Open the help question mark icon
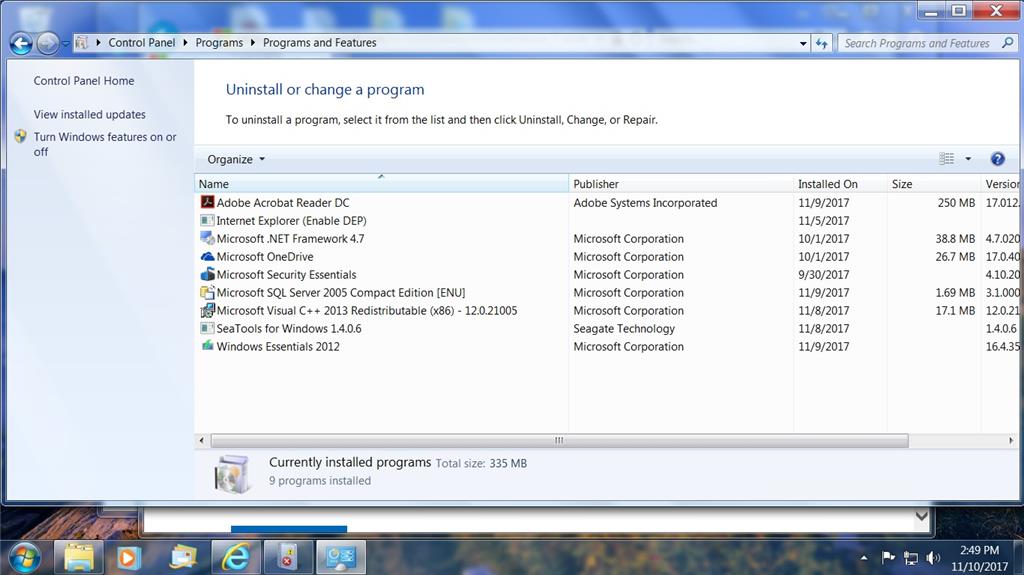The image size is (1024, 575). (997, 159)
